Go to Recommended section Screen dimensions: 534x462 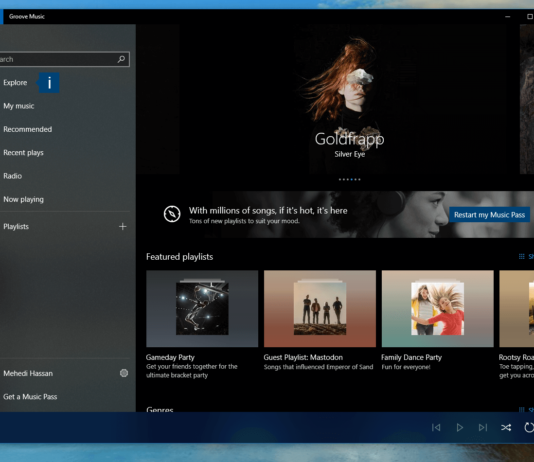point(28,129)
